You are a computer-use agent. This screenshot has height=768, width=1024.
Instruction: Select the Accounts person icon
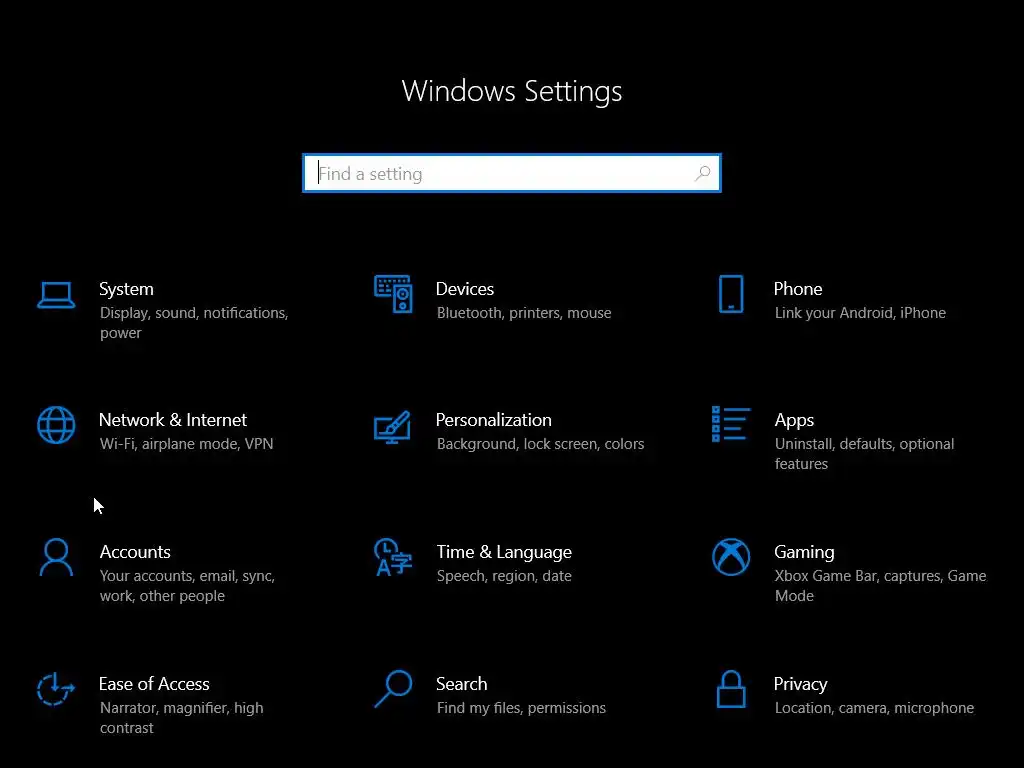coord(56,557)
